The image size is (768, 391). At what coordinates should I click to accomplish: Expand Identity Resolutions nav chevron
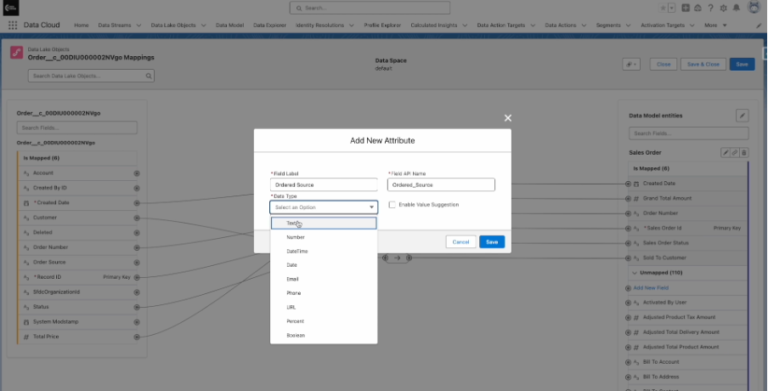click(351, 25)
